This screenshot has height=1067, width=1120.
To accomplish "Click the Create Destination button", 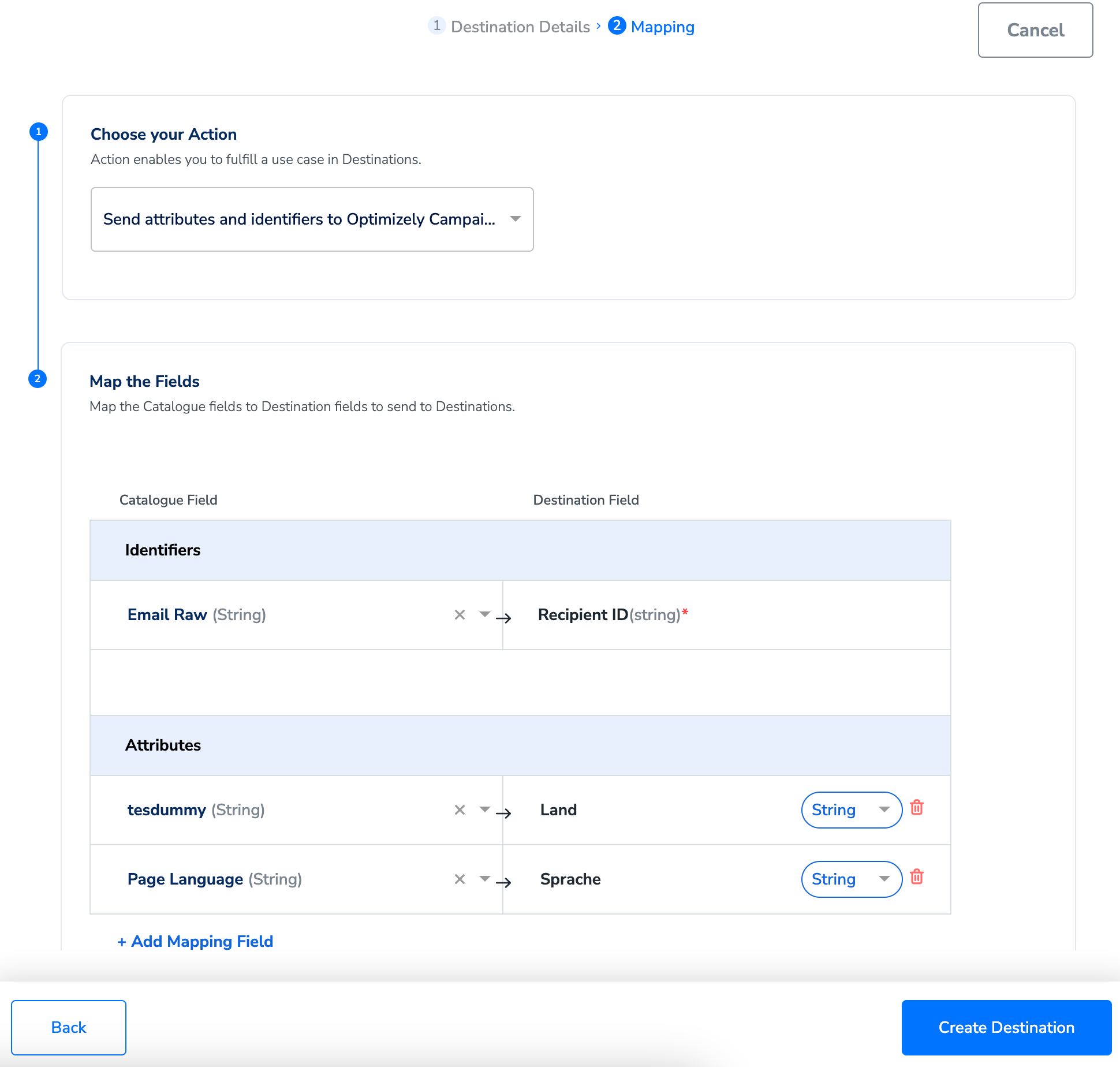I will pos(1006,1028).
